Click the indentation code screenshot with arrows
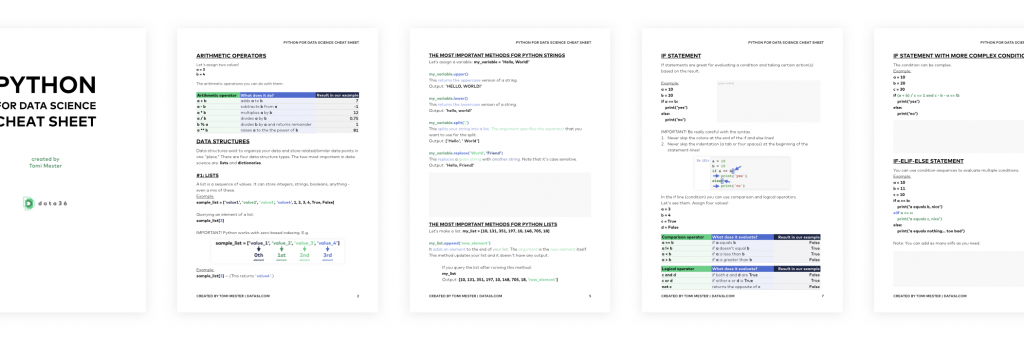This screenshot has height=361, width=1024. point(742,173)
